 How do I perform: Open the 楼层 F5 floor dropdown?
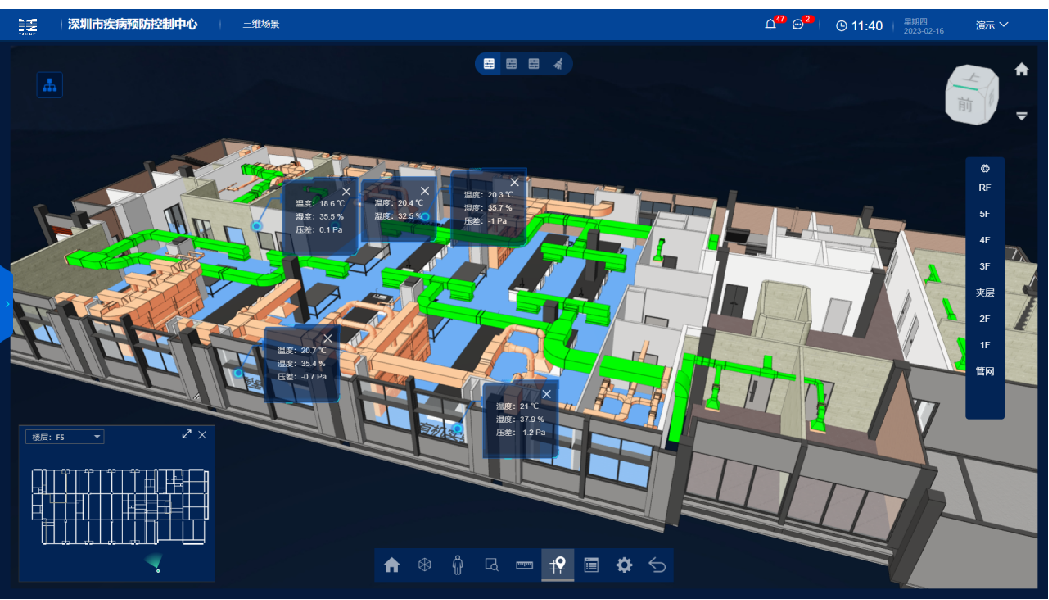66,437
